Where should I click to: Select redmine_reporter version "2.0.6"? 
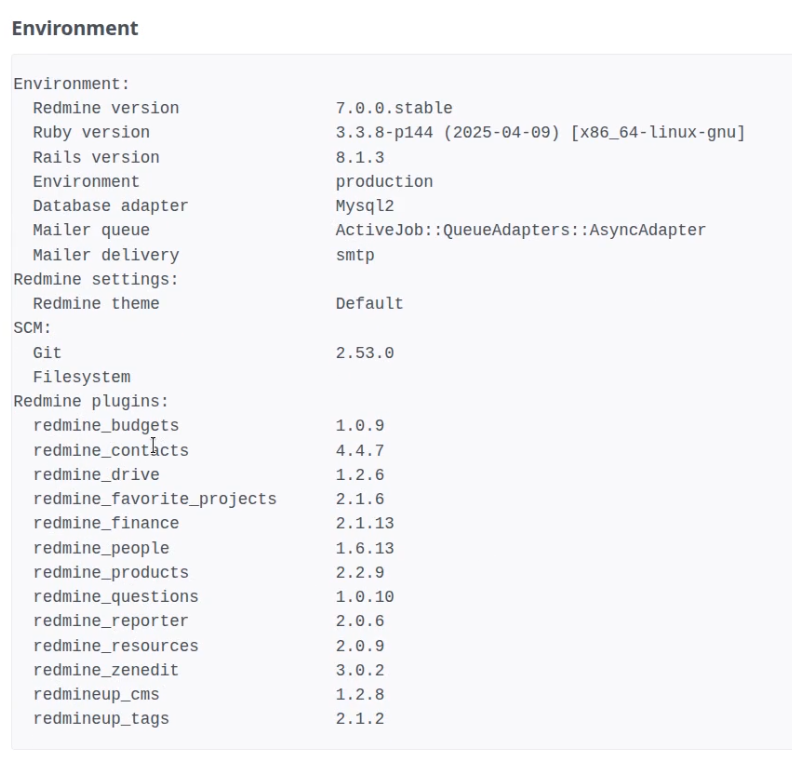(x=360, y=621)
